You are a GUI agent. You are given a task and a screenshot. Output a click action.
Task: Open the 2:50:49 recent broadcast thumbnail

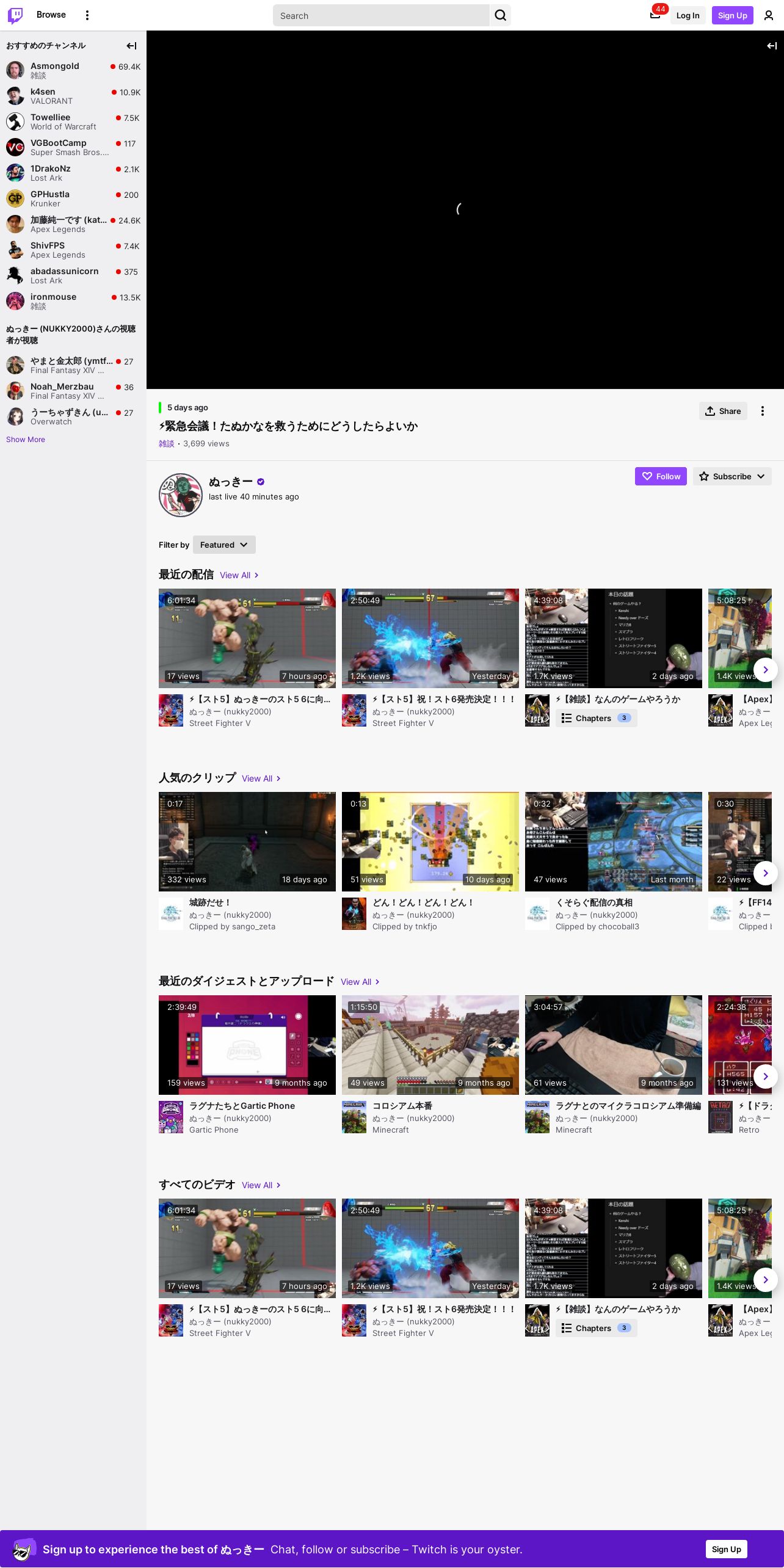pos(430,638)
